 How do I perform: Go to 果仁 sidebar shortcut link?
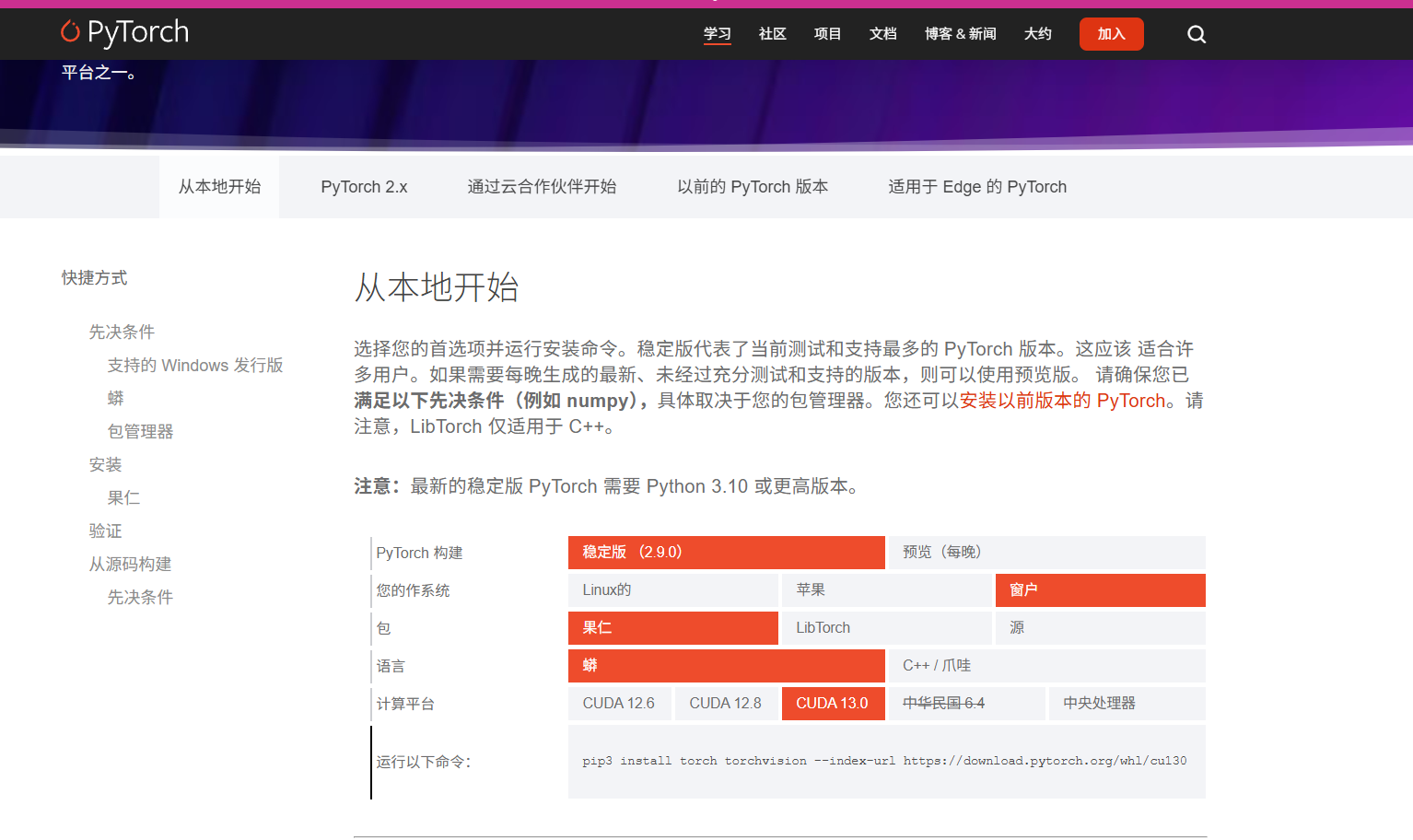coord(123,497)
